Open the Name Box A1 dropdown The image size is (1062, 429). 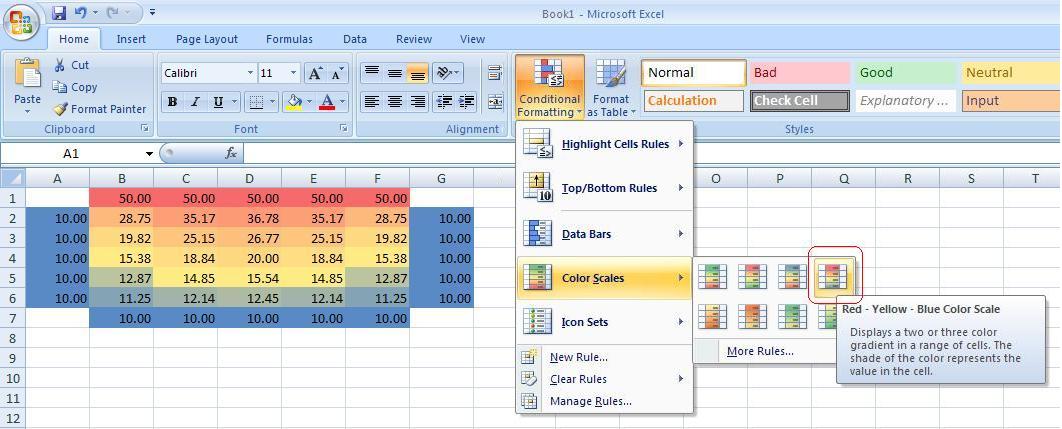(149, 154)
